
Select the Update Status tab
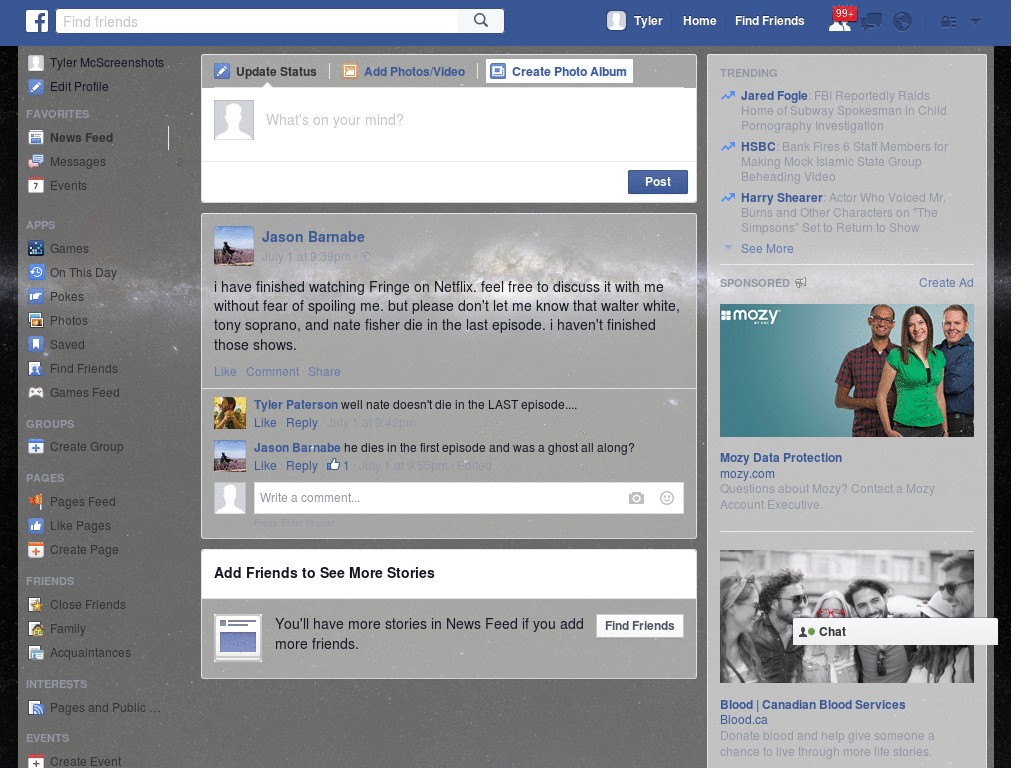[266, 71]
